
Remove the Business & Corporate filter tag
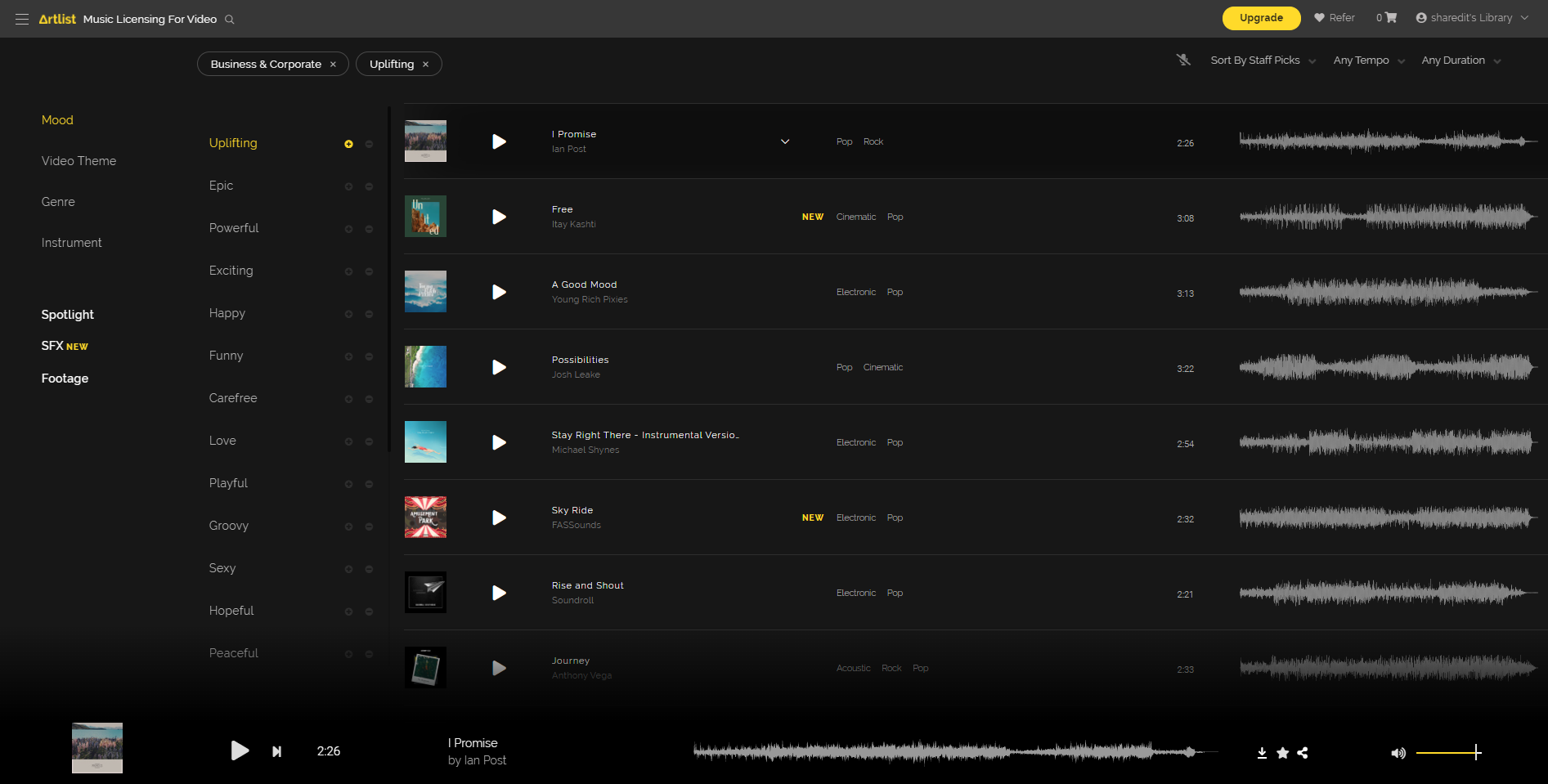[333, 65]
